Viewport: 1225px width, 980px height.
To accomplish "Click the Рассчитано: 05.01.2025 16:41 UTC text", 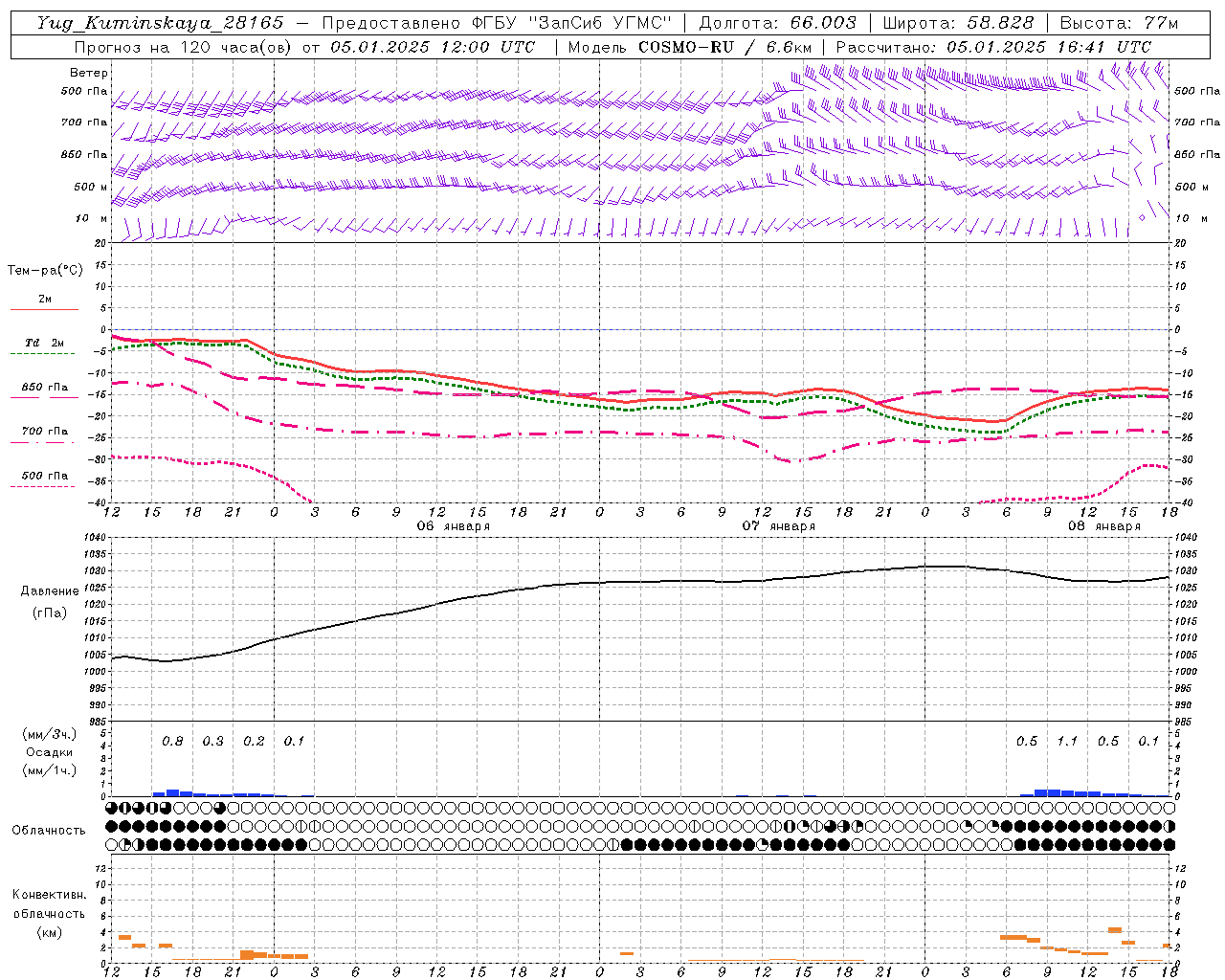I will (993, 47).
